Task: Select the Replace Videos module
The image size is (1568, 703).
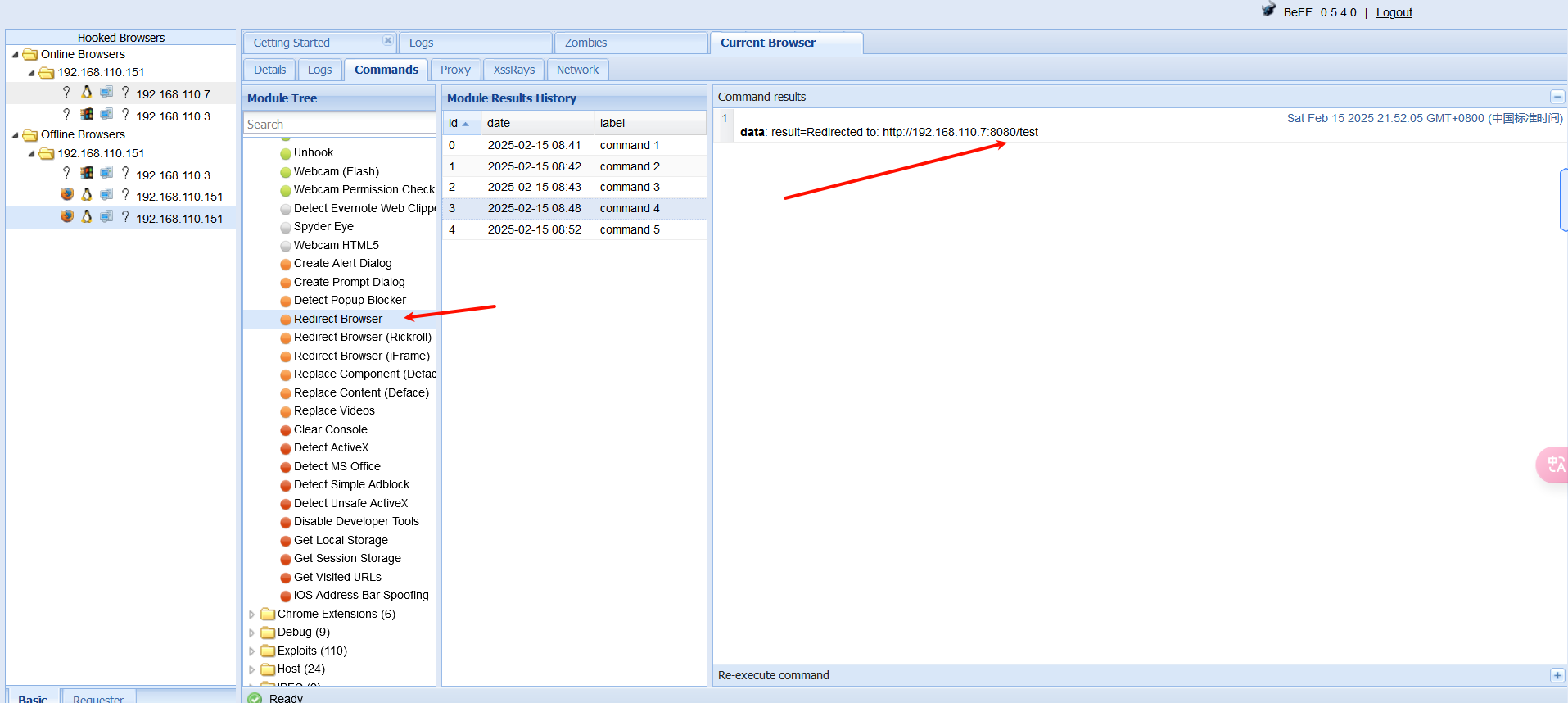Action: click(334, 411)
